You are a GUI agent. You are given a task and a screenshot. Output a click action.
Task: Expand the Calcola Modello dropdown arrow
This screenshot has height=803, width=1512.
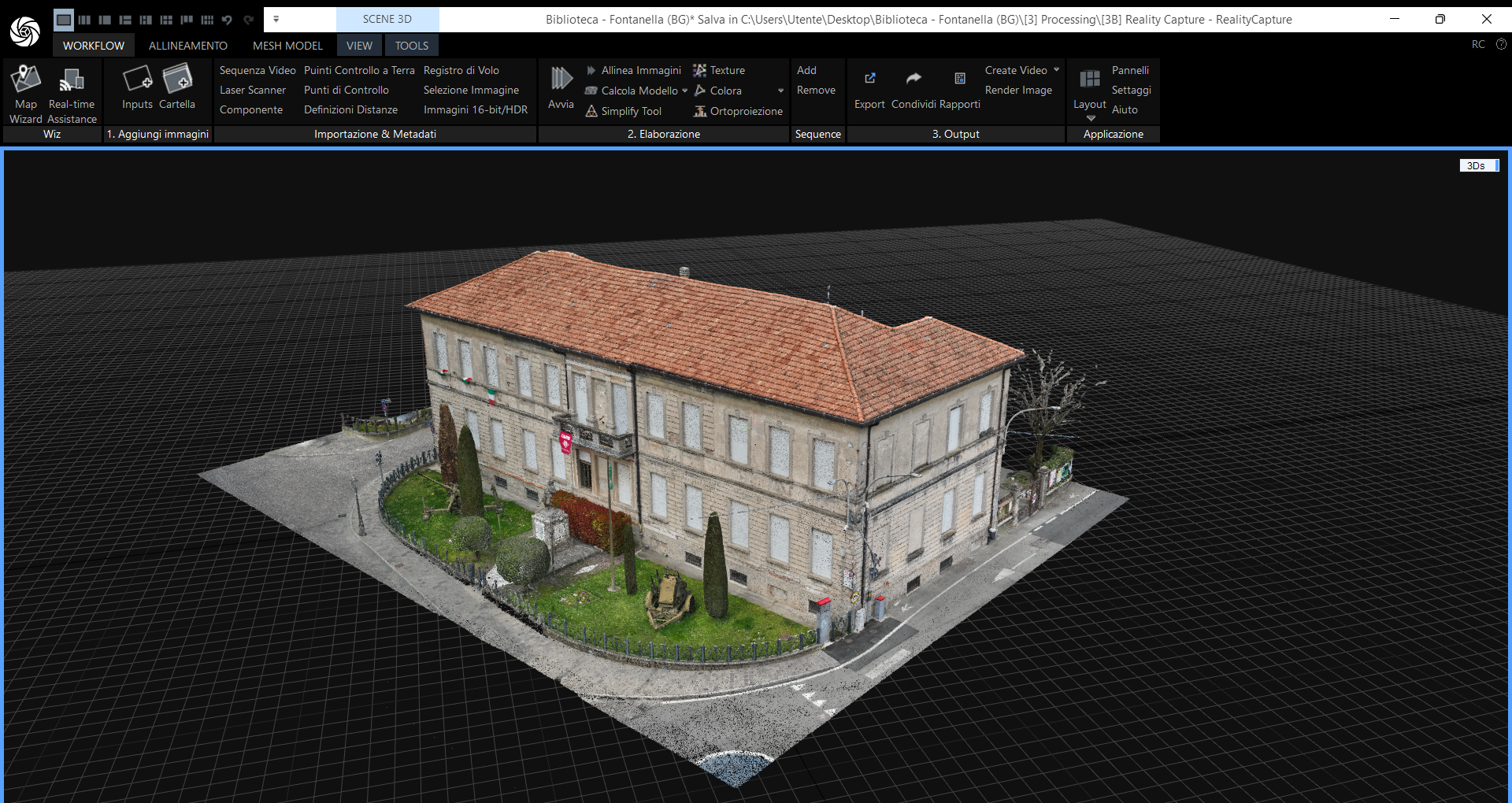685,91
